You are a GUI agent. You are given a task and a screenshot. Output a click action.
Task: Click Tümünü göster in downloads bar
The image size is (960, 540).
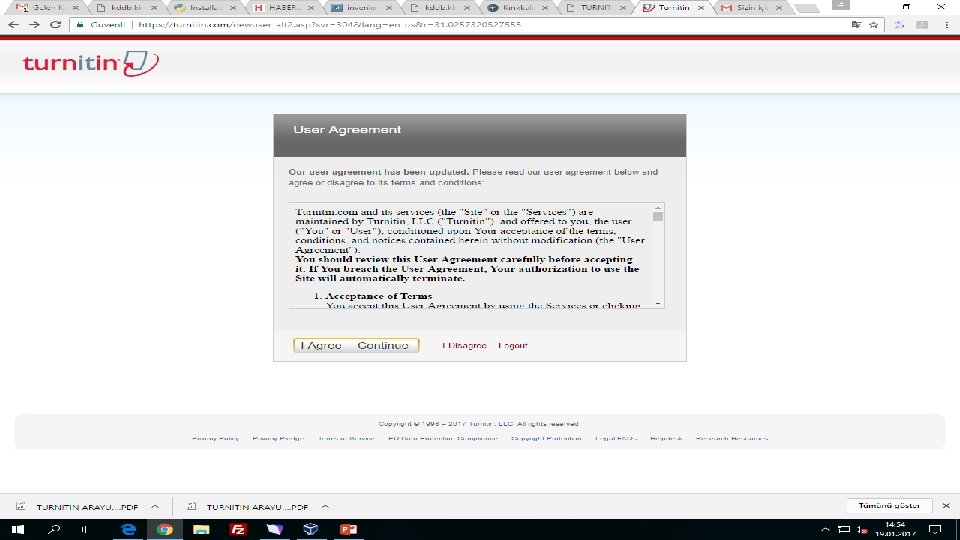pyautogui.click(x=889, y=506)
